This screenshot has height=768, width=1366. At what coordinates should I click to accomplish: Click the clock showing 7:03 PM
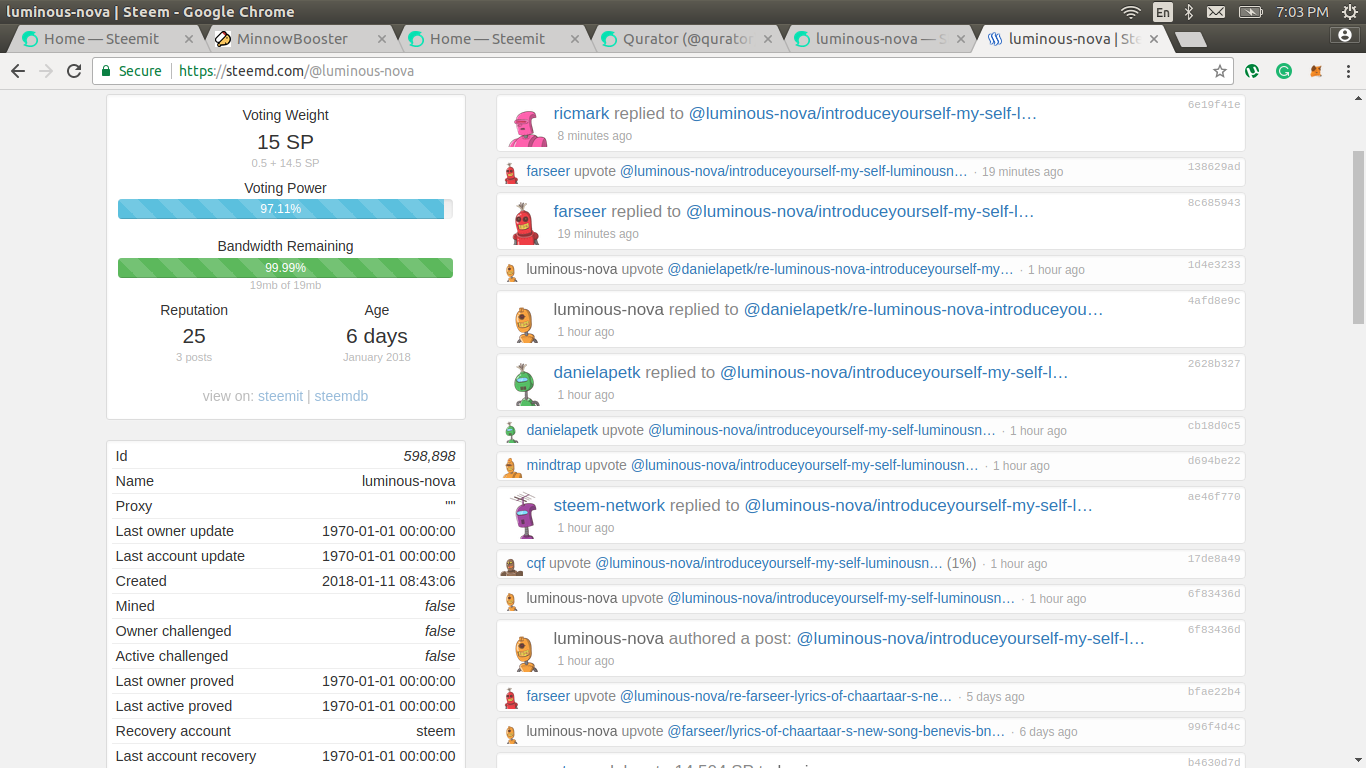tap(1303, 12)
